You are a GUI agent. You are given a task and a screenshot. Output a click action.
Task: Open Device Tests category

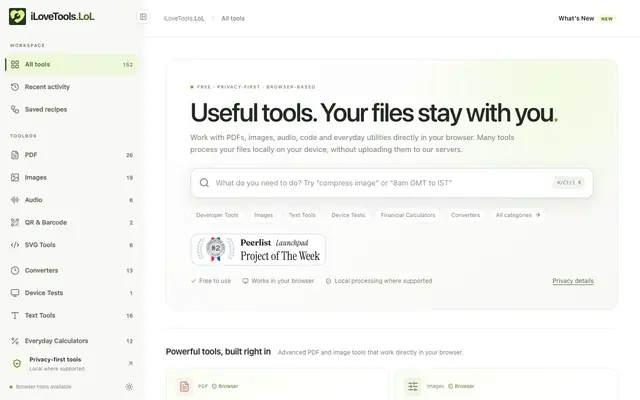pyautogui.click(x=72, y=293)
